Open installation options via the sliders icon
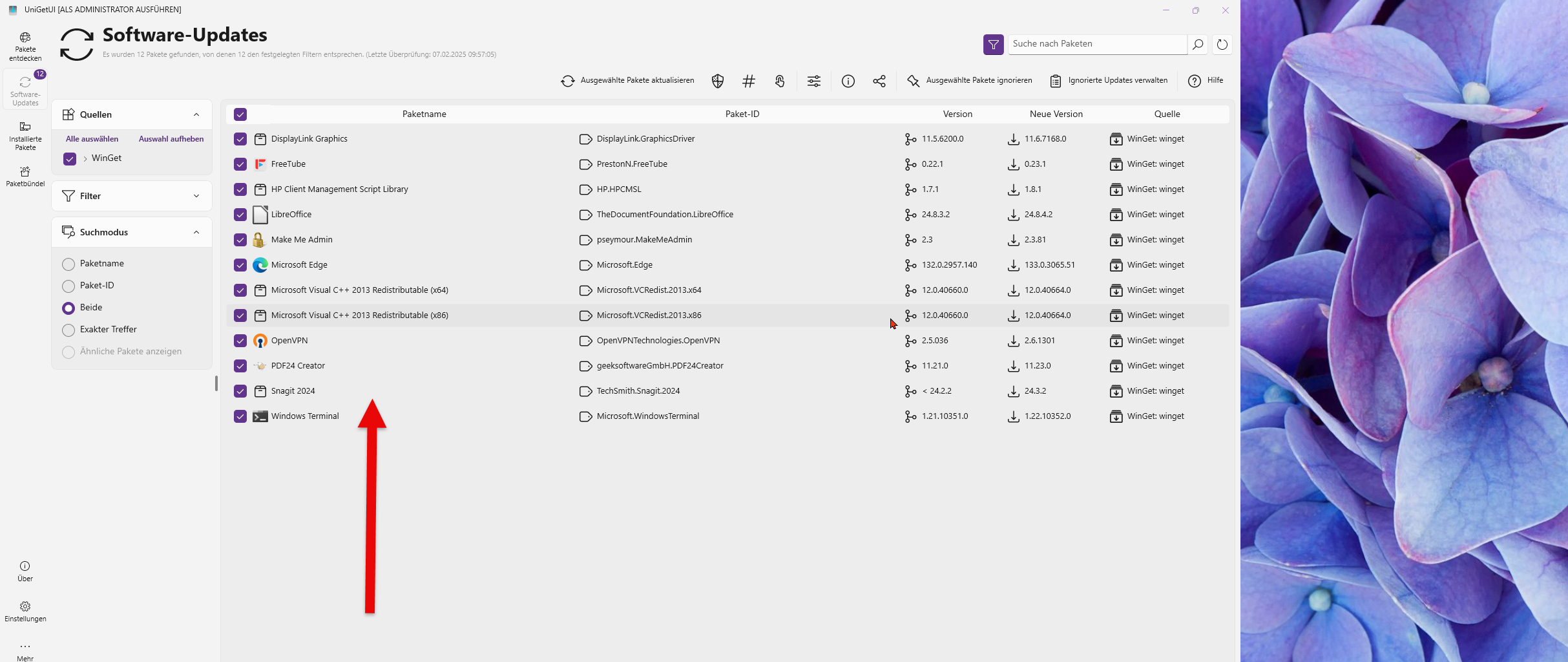The image size is (1568, 662). point(814,81)
